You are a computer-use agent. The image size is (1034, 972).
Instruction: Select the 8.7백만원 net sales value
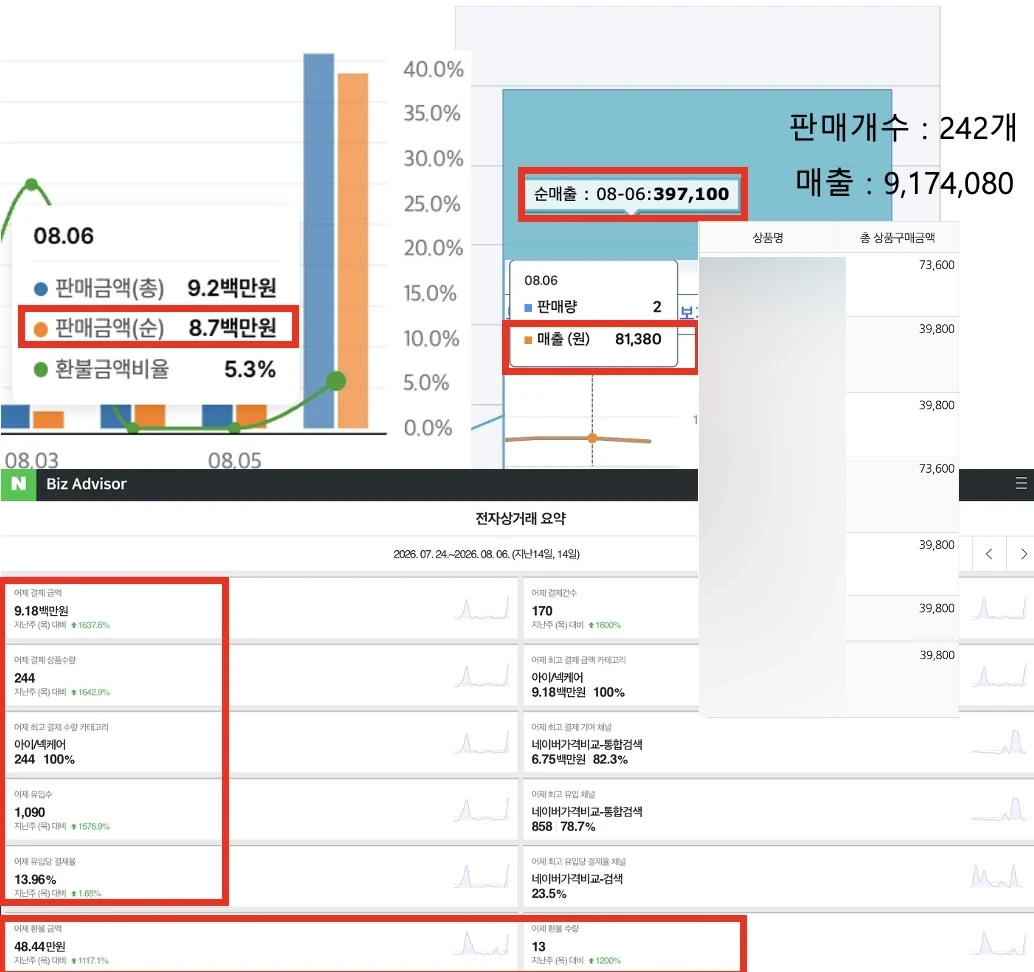point(232,328)
